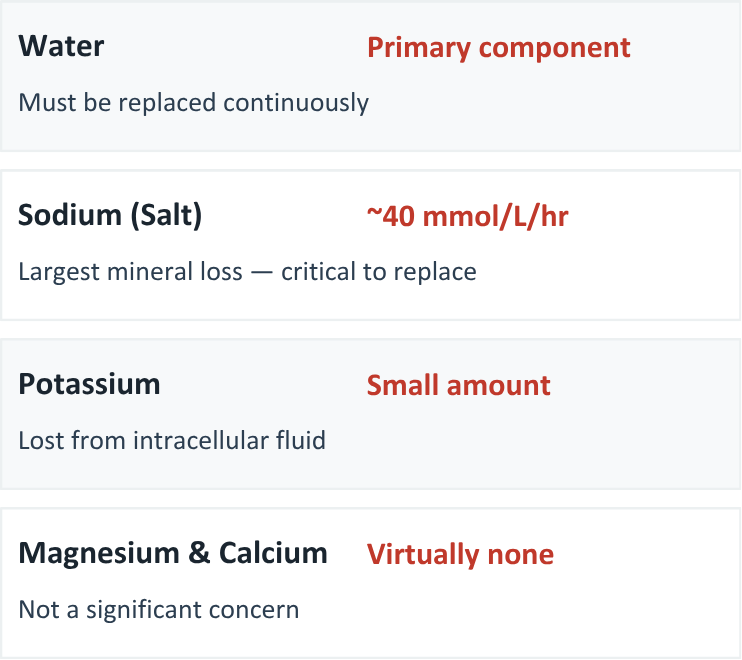Click the red 'Small amount' label
742x660 pixels.
[458, 386]
